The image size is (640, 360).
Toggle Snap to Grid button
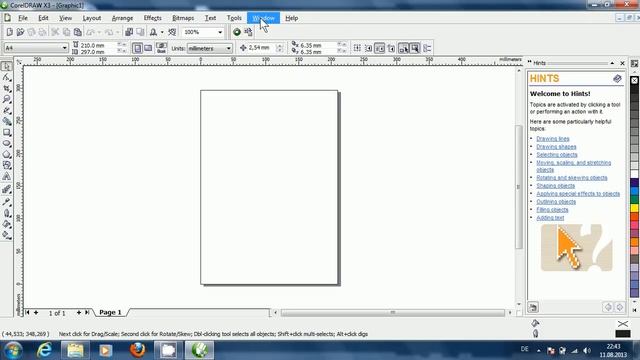[x=357, y=48]
